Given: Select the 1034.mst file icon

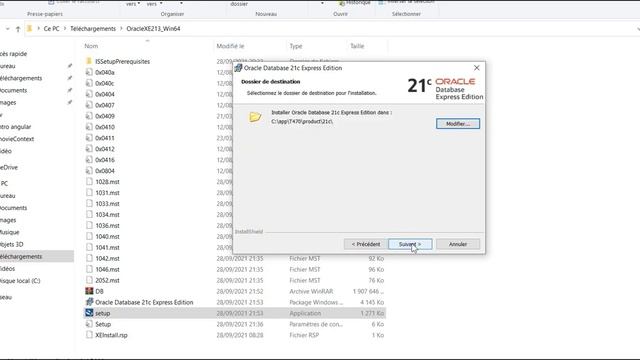Looking at the screenshot, I should point(89,214).
